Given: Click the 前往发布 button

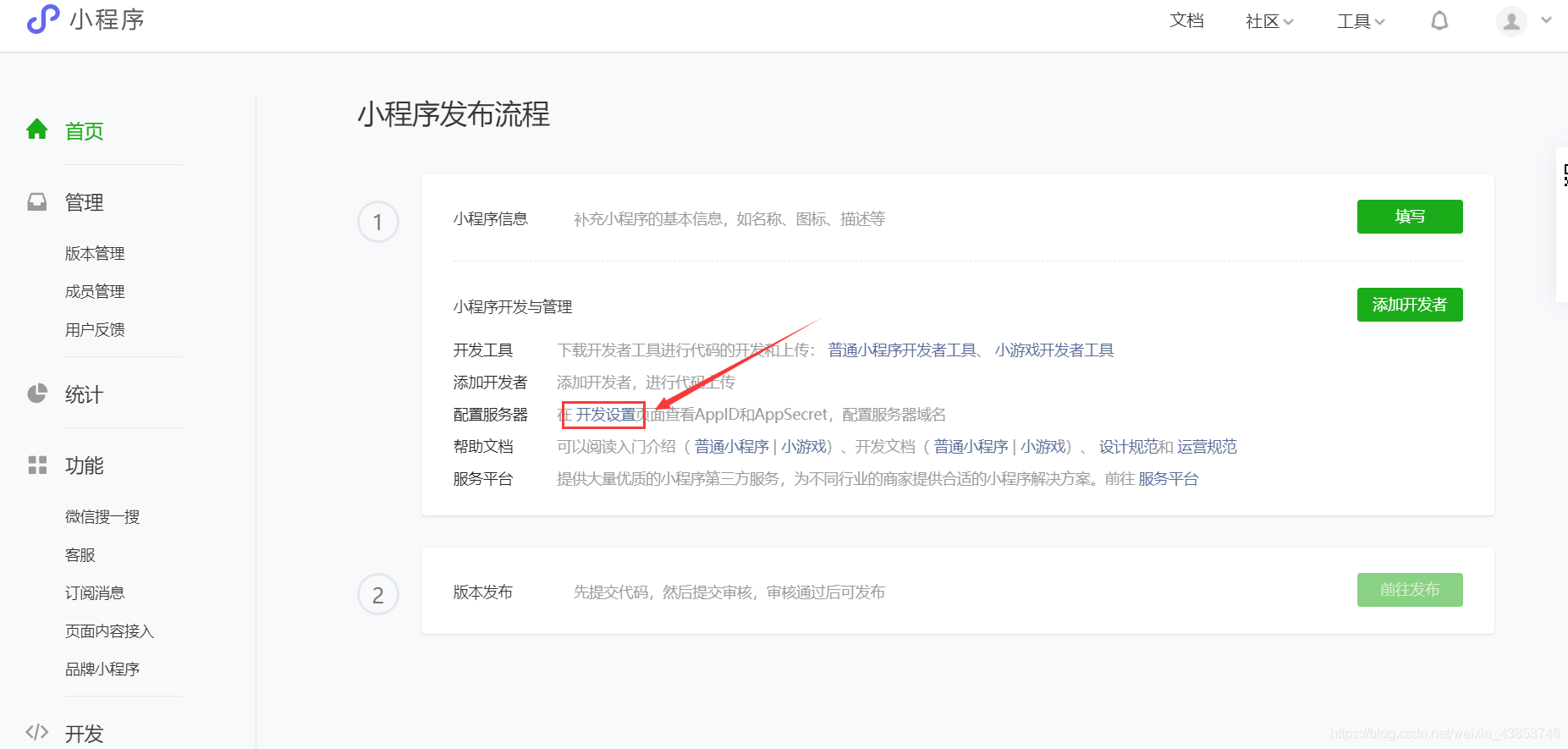Looking at the screenshot, I should click(x=1410, y=590).
